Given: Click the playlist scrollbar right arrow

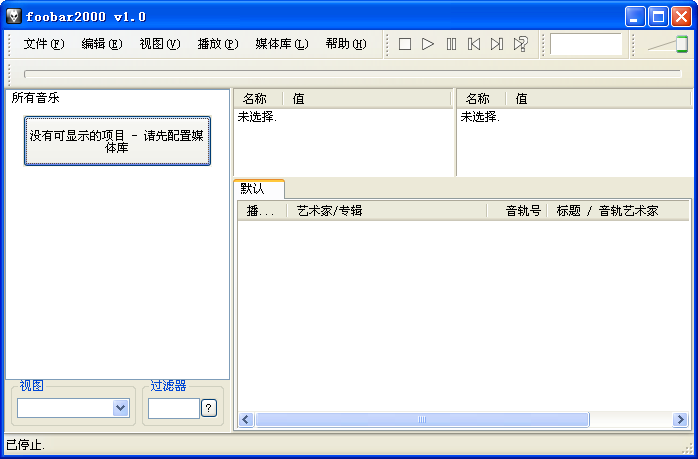Looking at the screenshot, I should [680, 419].
